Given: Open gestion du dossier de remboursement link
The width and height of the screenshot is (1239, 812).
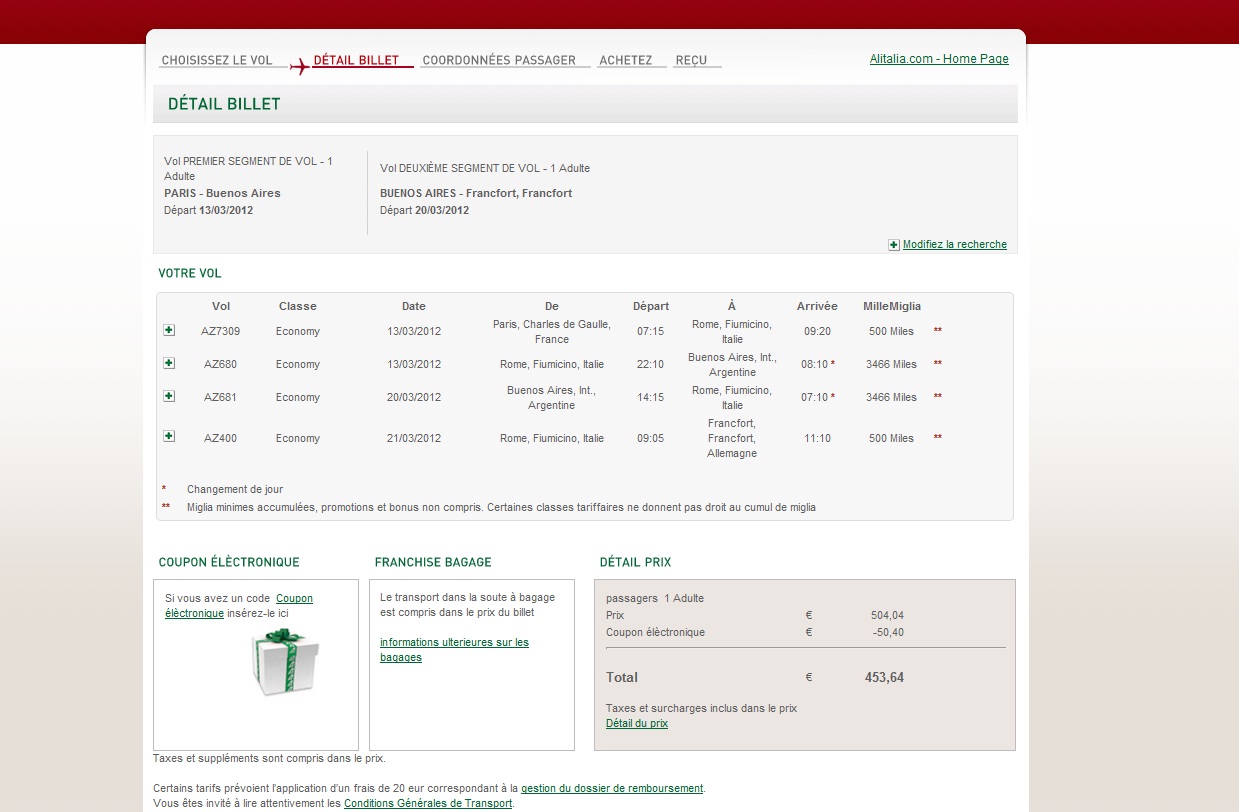Looking at the screenshot, I should [x=612, y=788].
